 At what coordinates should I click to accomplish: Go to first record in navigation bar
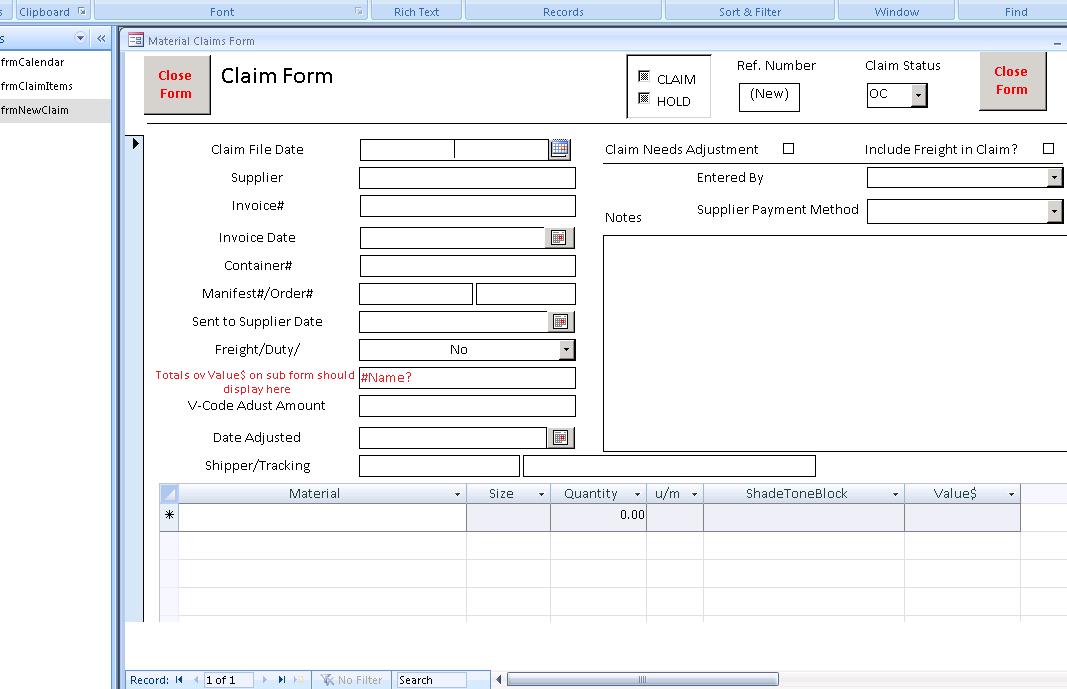tap(179, 680)
